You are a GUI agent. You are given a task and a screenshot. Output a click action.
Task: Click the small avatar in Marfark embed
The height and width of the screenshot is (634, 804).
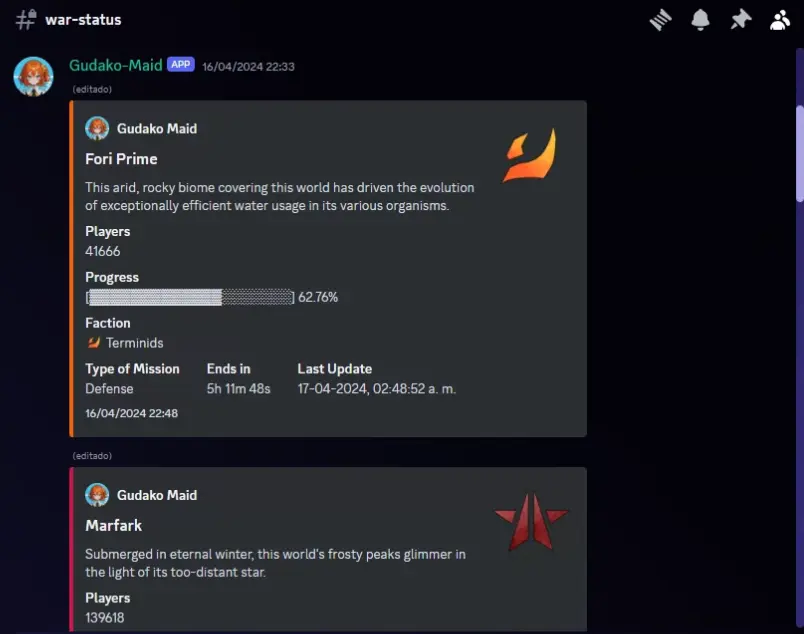(x=97, y=495)
